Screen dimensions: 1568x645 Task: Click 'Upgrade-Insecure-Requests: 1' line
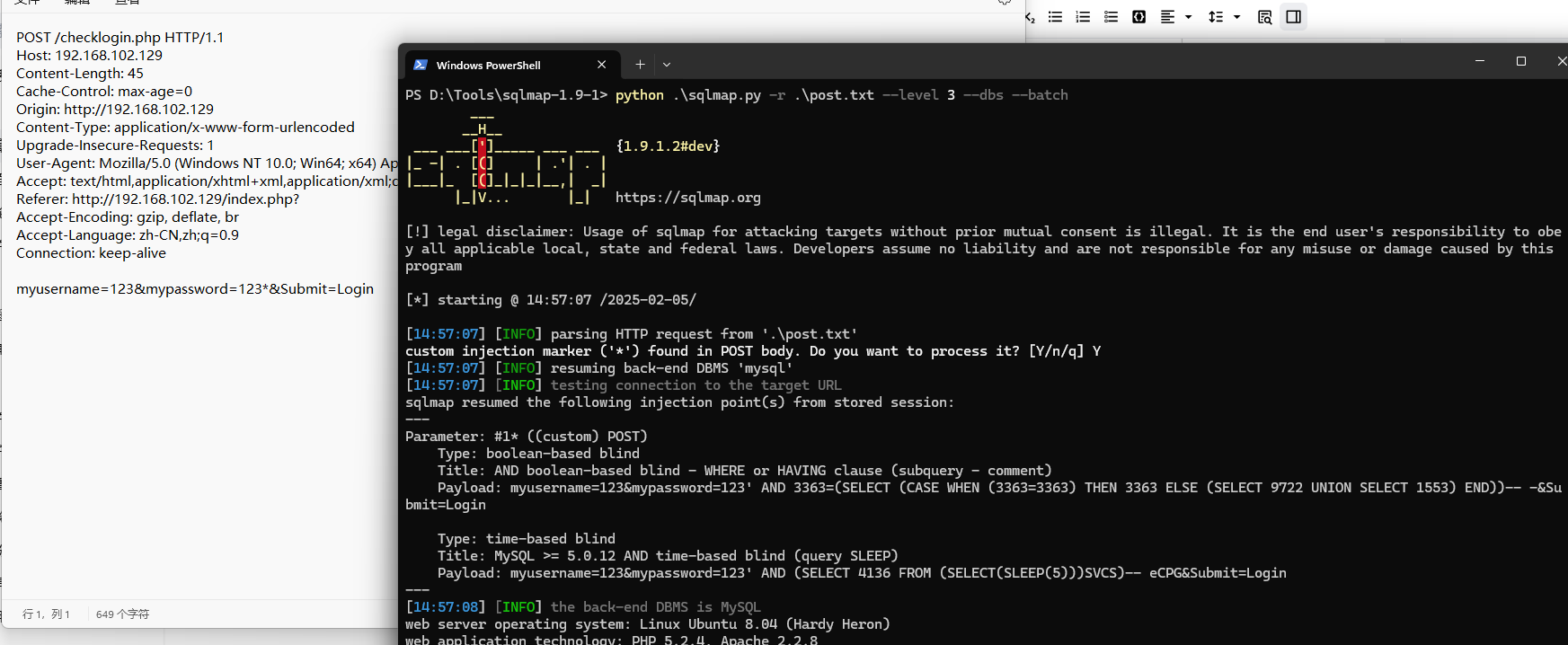pyautogui.click(x=115, y=146)
